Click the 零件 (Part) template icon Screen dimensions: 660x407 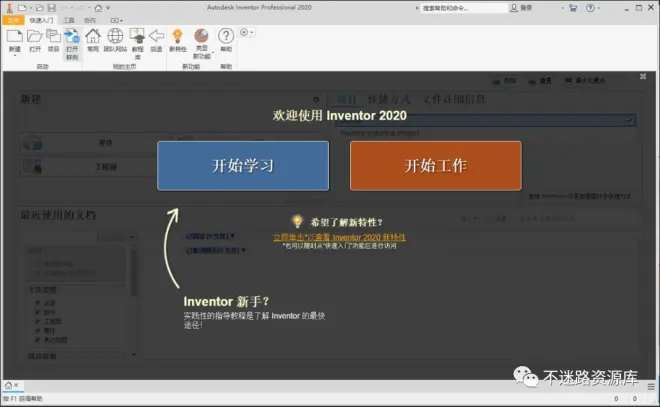pos(32,143)
